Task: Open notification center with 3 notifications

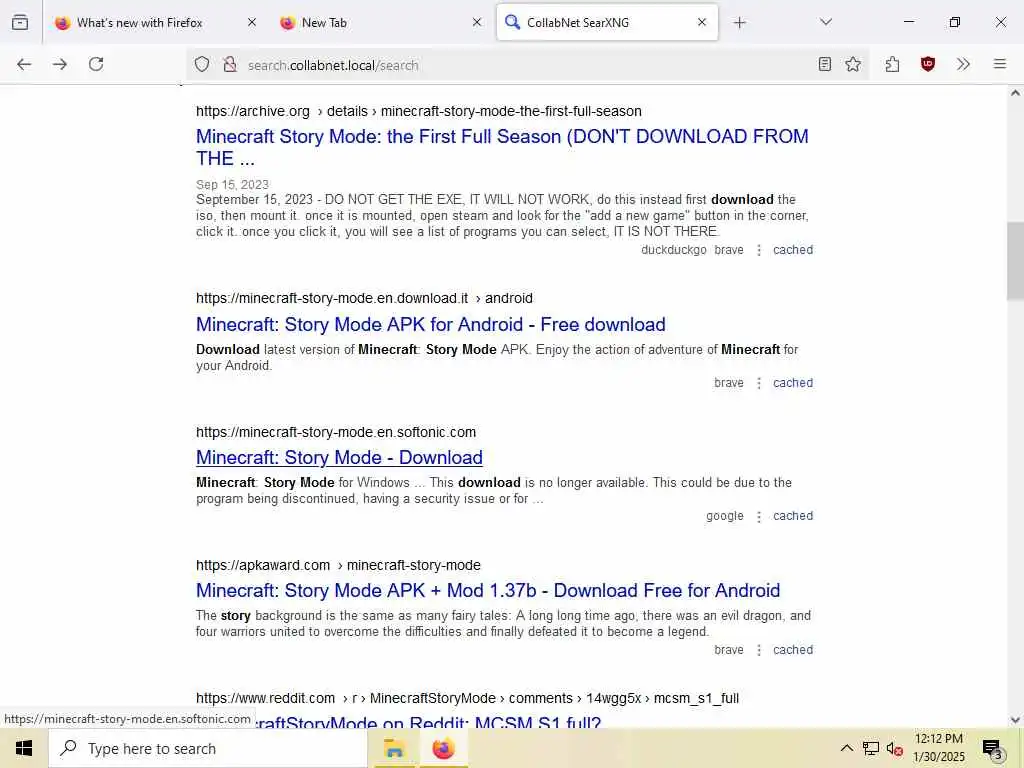Action: pyautogui.click(x=992, y=749)
